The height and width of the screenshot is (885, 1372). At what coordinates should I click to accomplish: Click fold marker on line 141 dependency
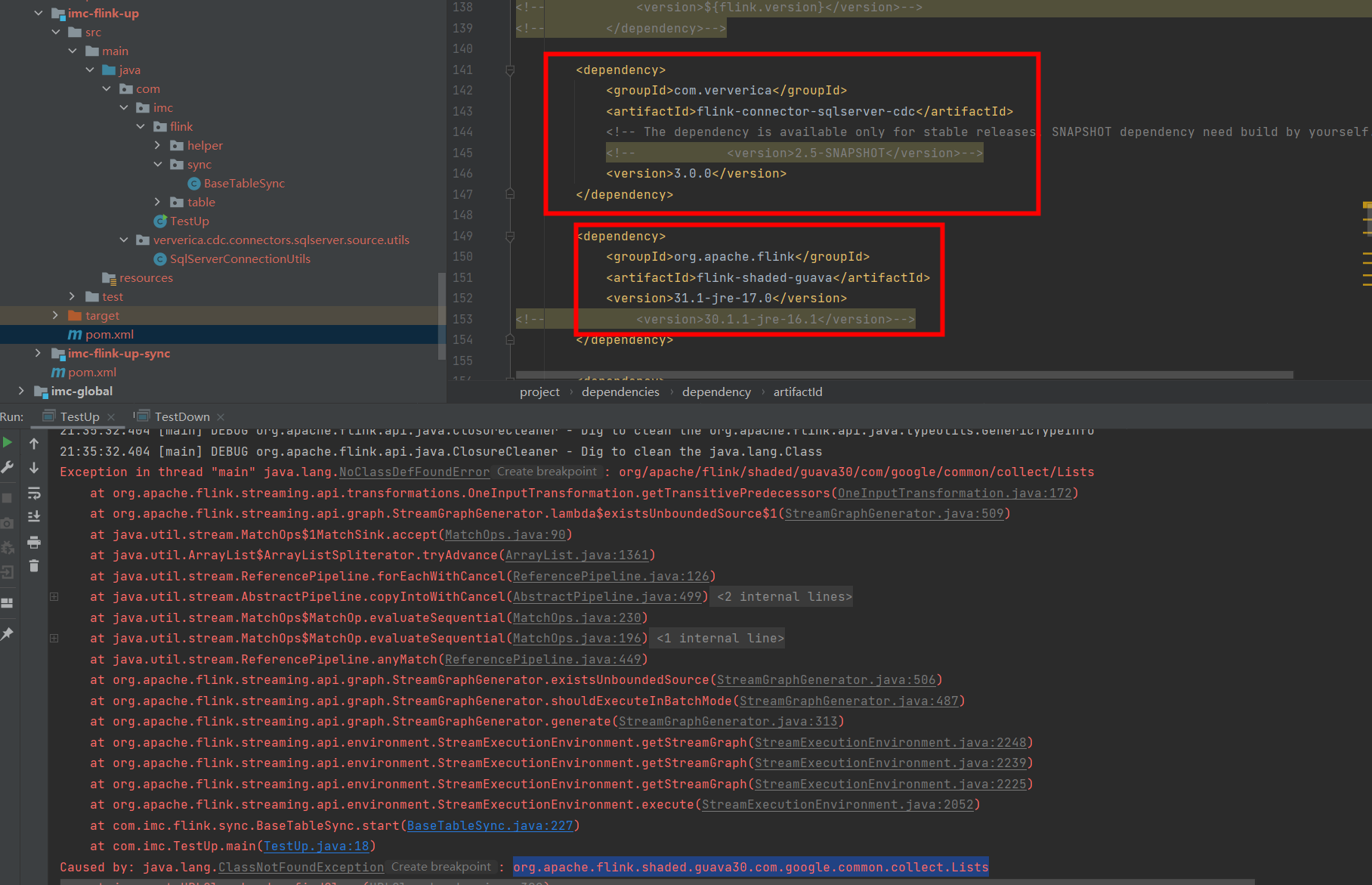click(x=510, y=70)
